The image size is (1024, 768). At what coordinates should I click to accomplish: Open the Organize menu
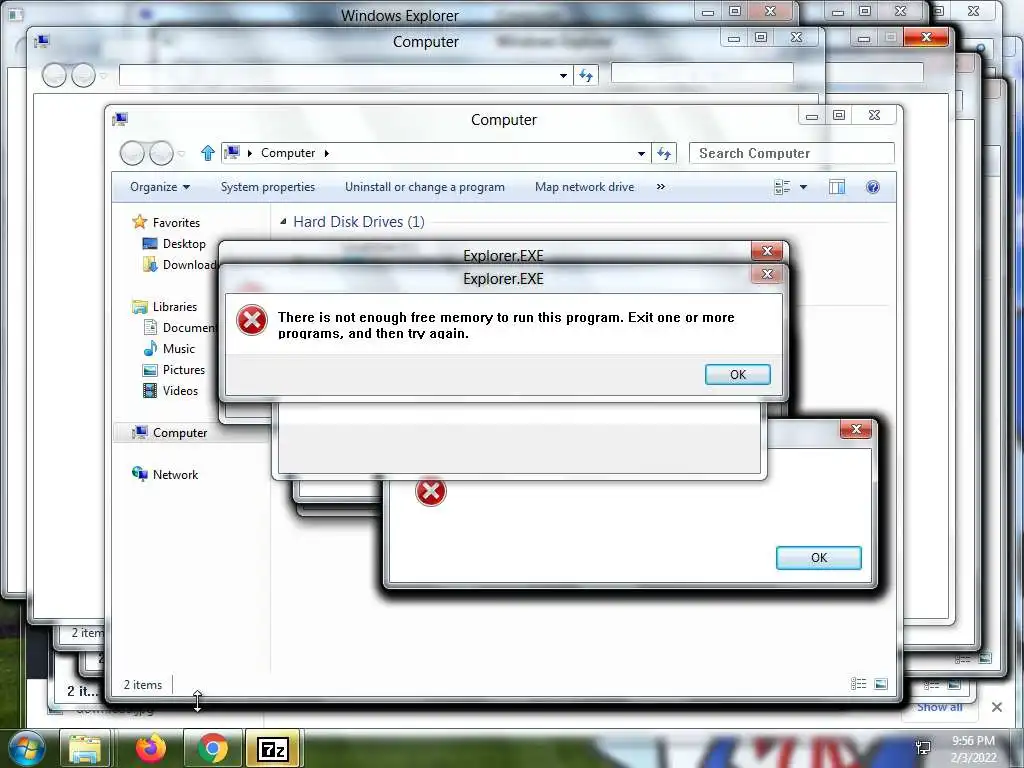(x=160, y=187)
